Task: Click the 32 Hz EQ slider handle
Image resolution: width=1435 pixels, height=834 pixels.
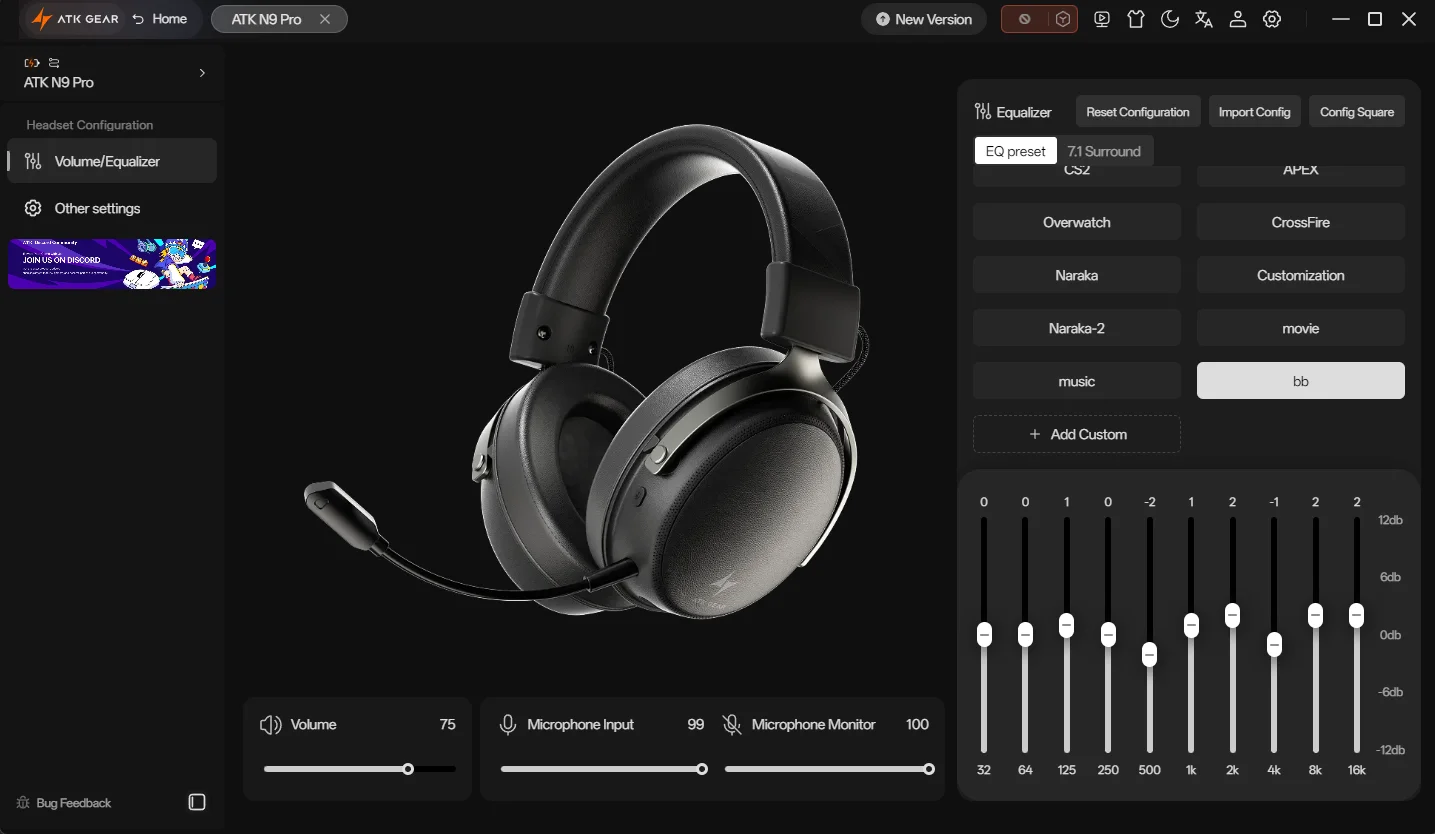Action: click(984, 634)
